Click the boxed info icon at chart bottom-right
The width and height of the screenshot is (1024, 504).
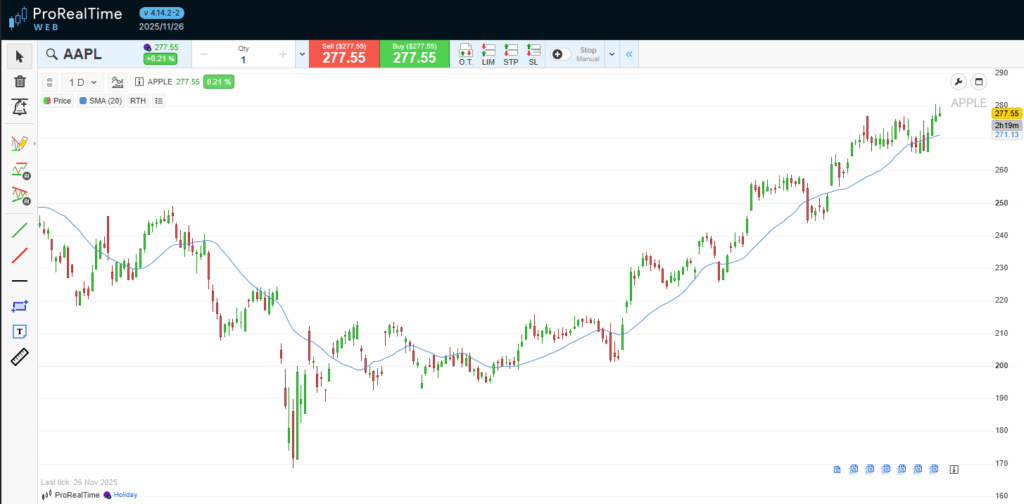click(x=954, y=469)
